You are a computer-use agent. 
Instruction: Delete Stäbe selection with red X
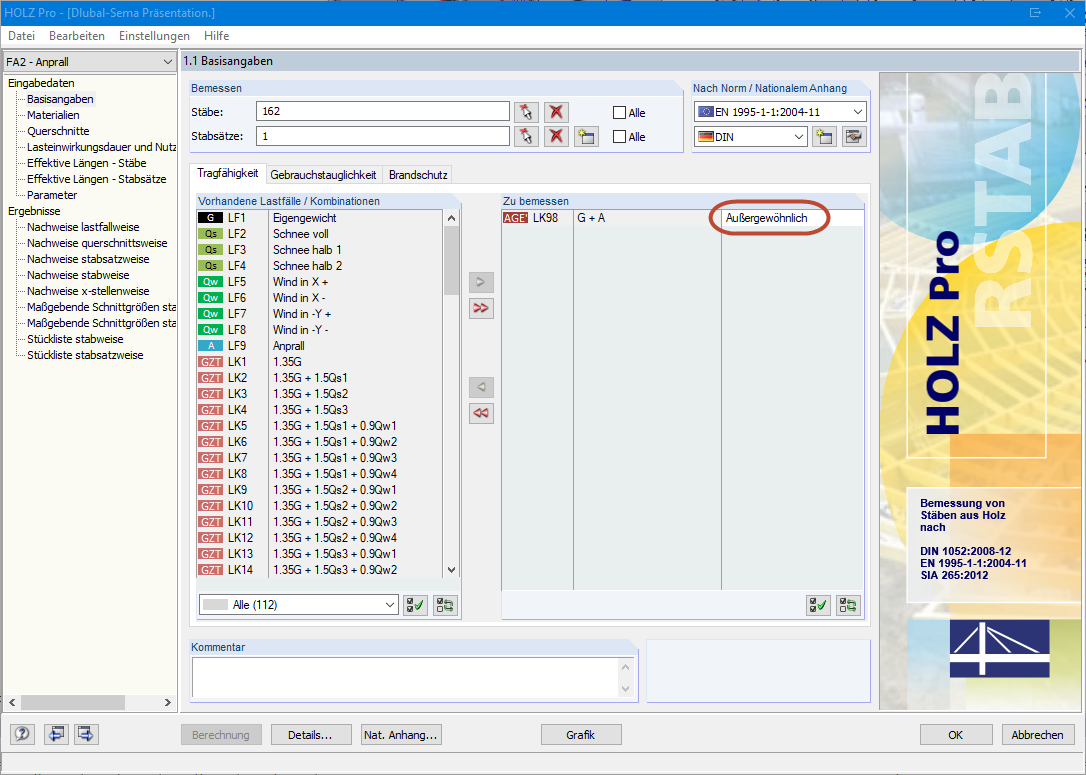pos(556,112)
